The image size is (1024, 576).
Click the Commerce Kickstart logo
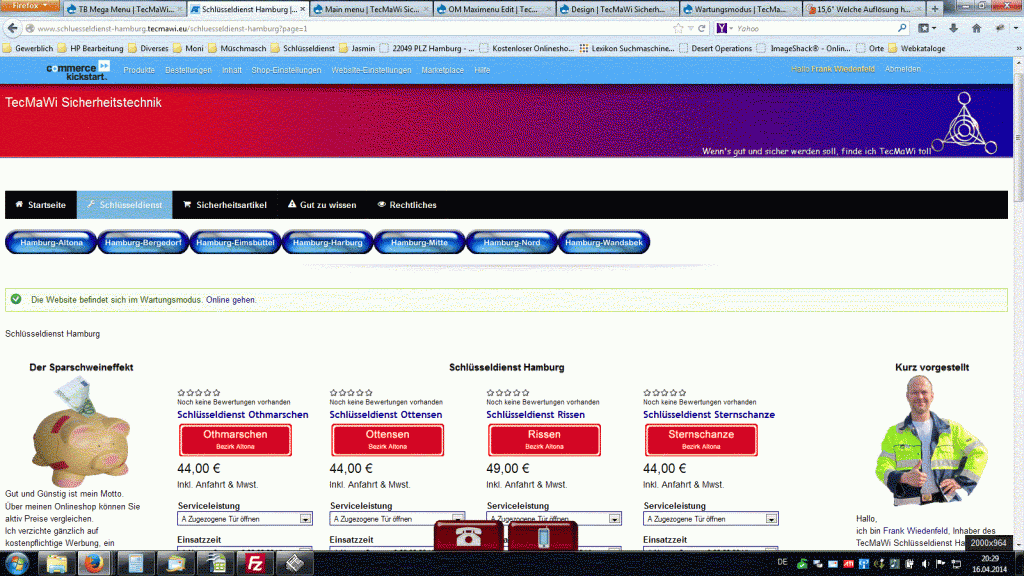pyautogui.click(x=77, y=69)
